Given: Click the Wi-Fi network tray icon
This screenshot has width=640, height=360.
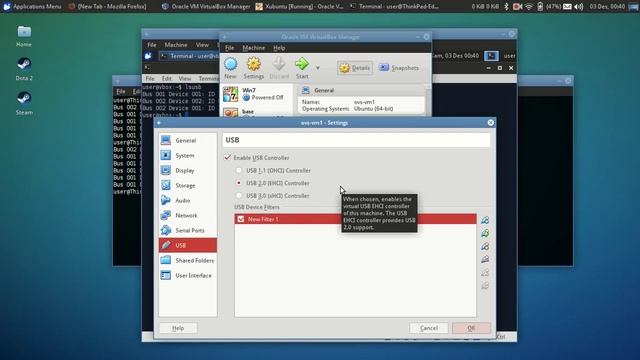Looking at the screenshot, I should [x=529, y=7].
